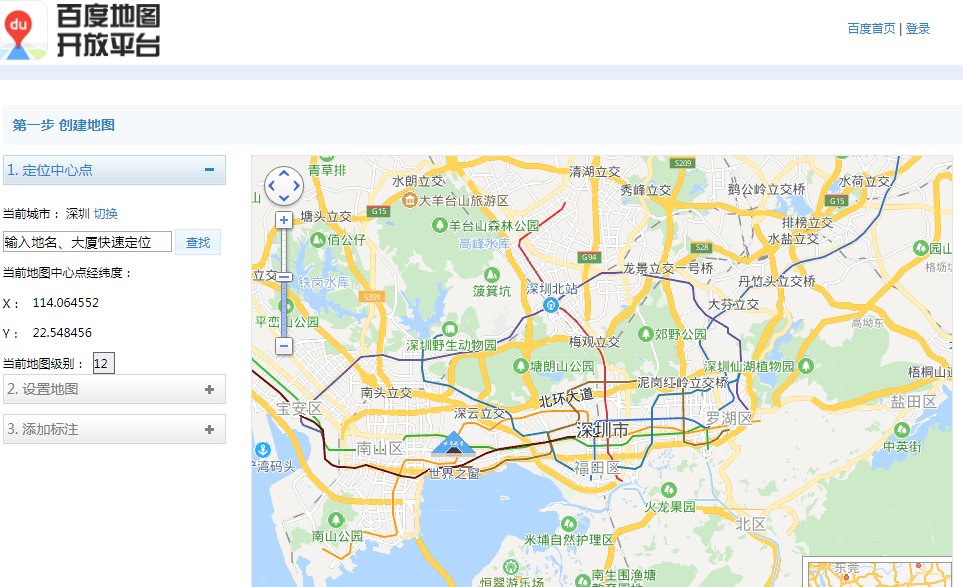Pan map up using the compass up arrow
The image size is (963, 587).
click(x=283, y=173)
